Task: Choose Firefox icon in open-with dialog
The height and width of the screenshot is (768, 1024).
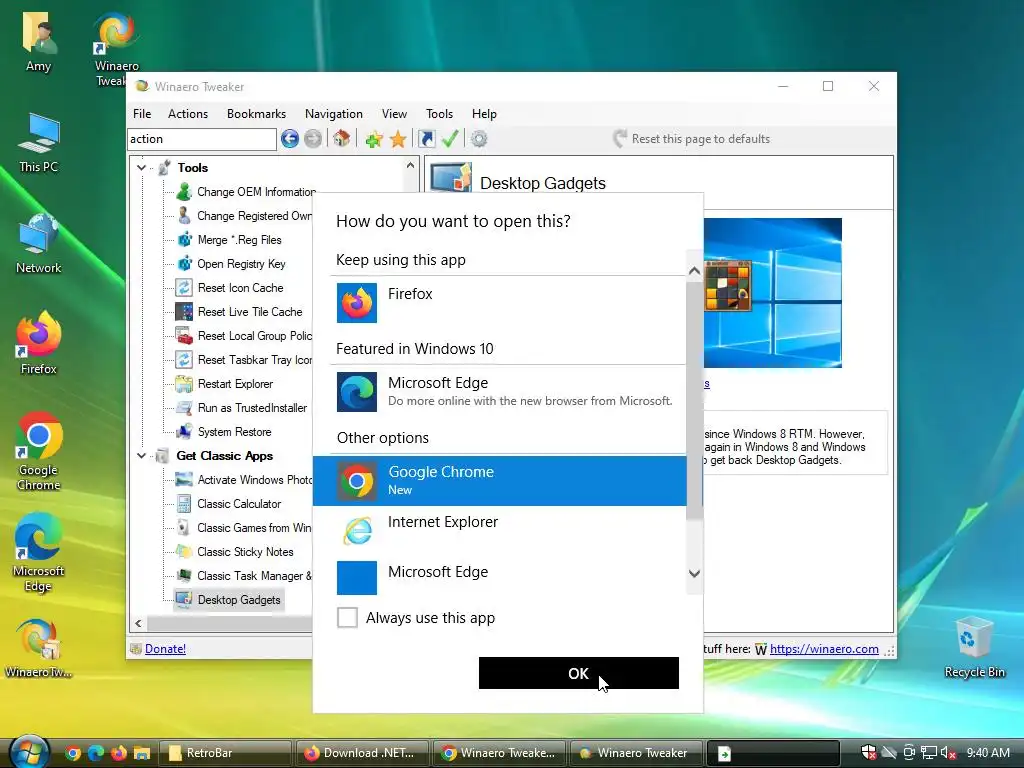Action: (x=357, y=302)
